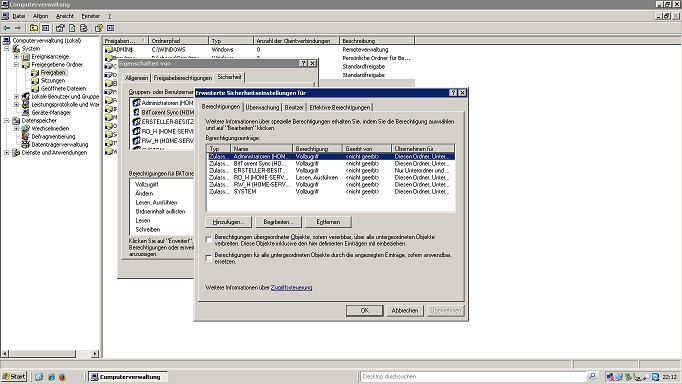Open the Fenster menu

click(90, 16)
